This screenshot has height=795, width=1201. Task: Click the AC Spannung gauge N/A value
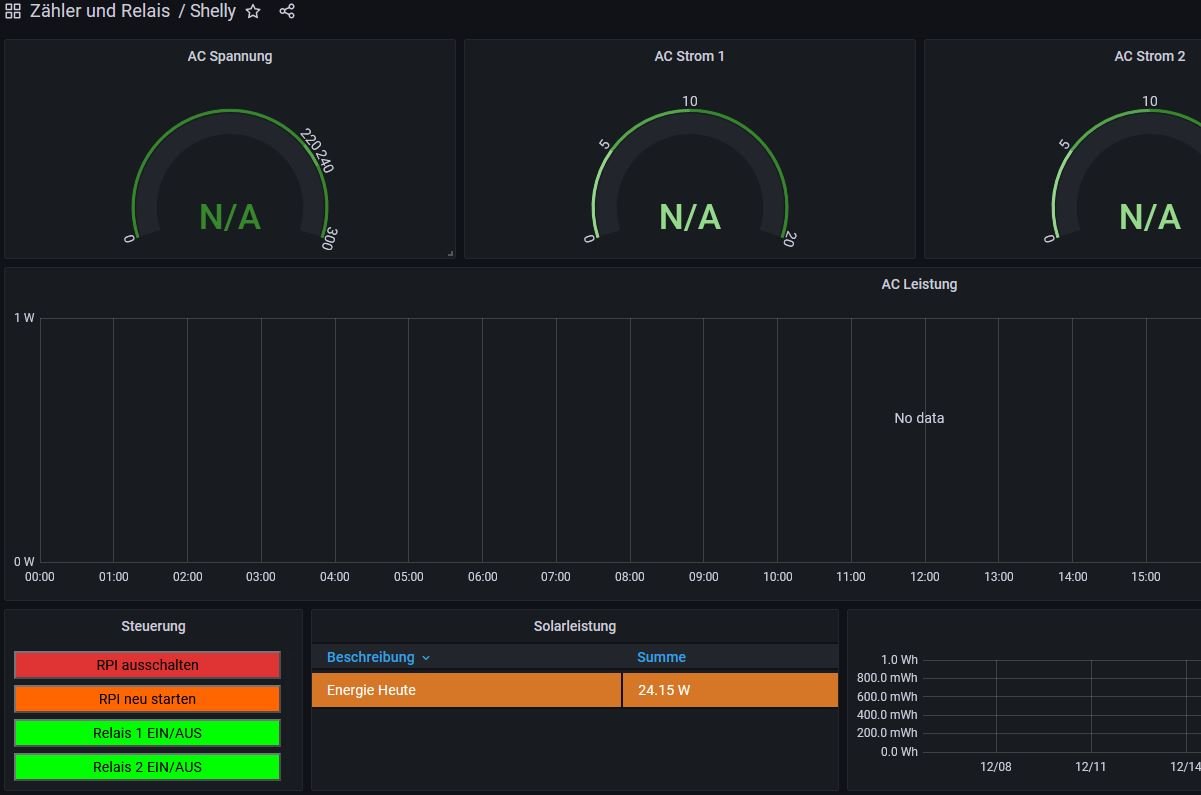click(229, 217)
